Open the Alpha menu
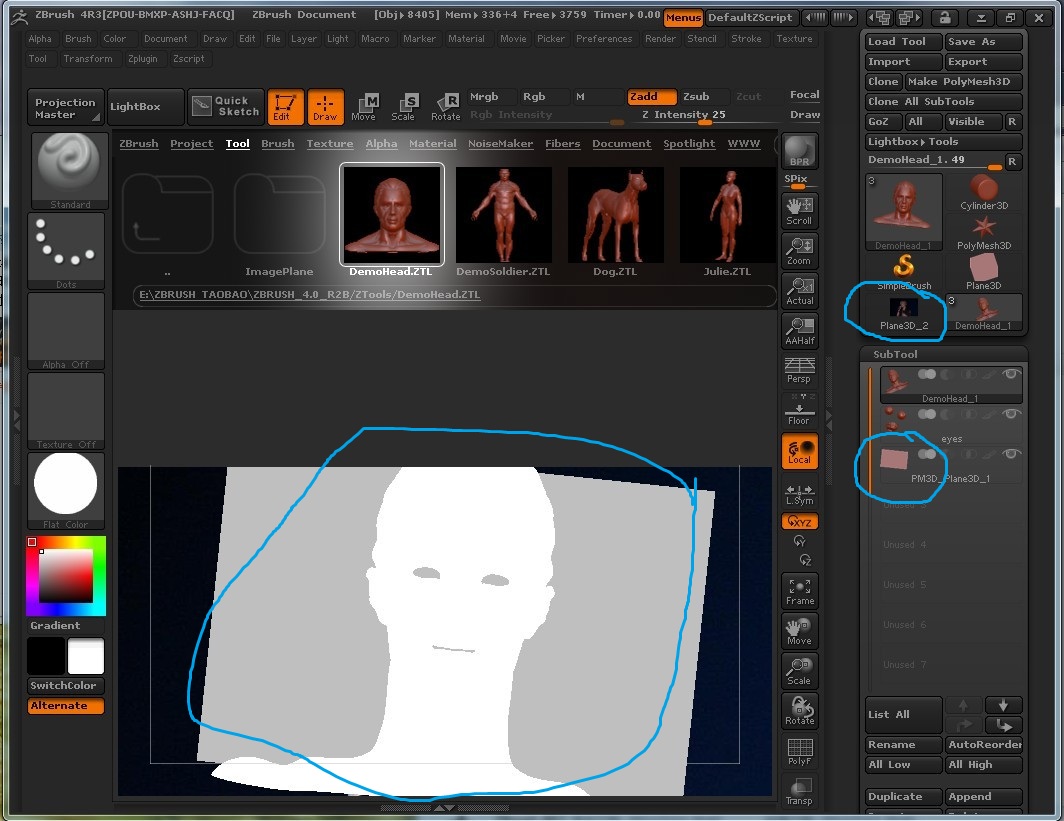Screen dimensions: 1064x821 (39, 39)
